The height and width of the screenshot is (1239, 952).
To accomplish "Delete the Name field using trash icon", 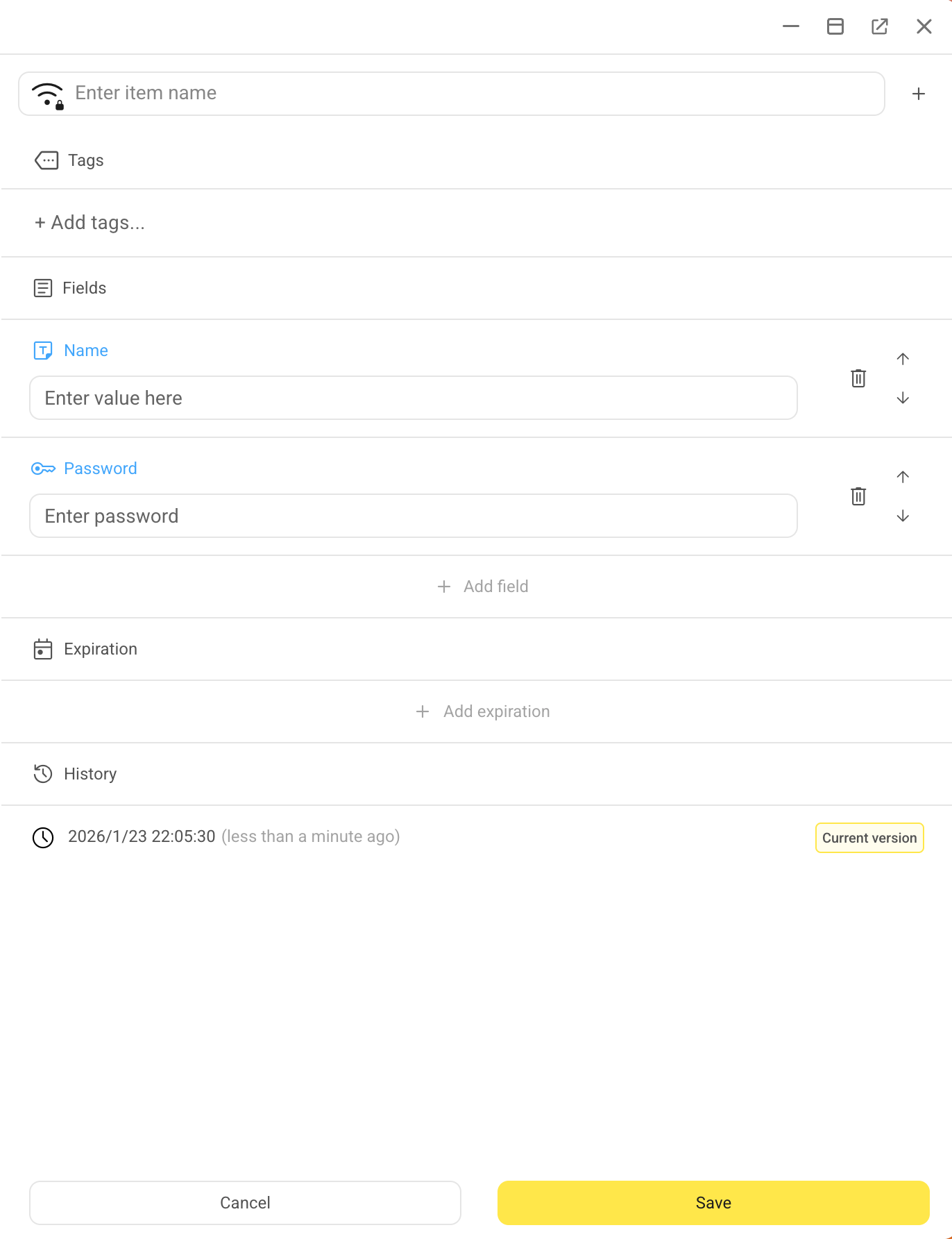I will click(x=858, y=378).
